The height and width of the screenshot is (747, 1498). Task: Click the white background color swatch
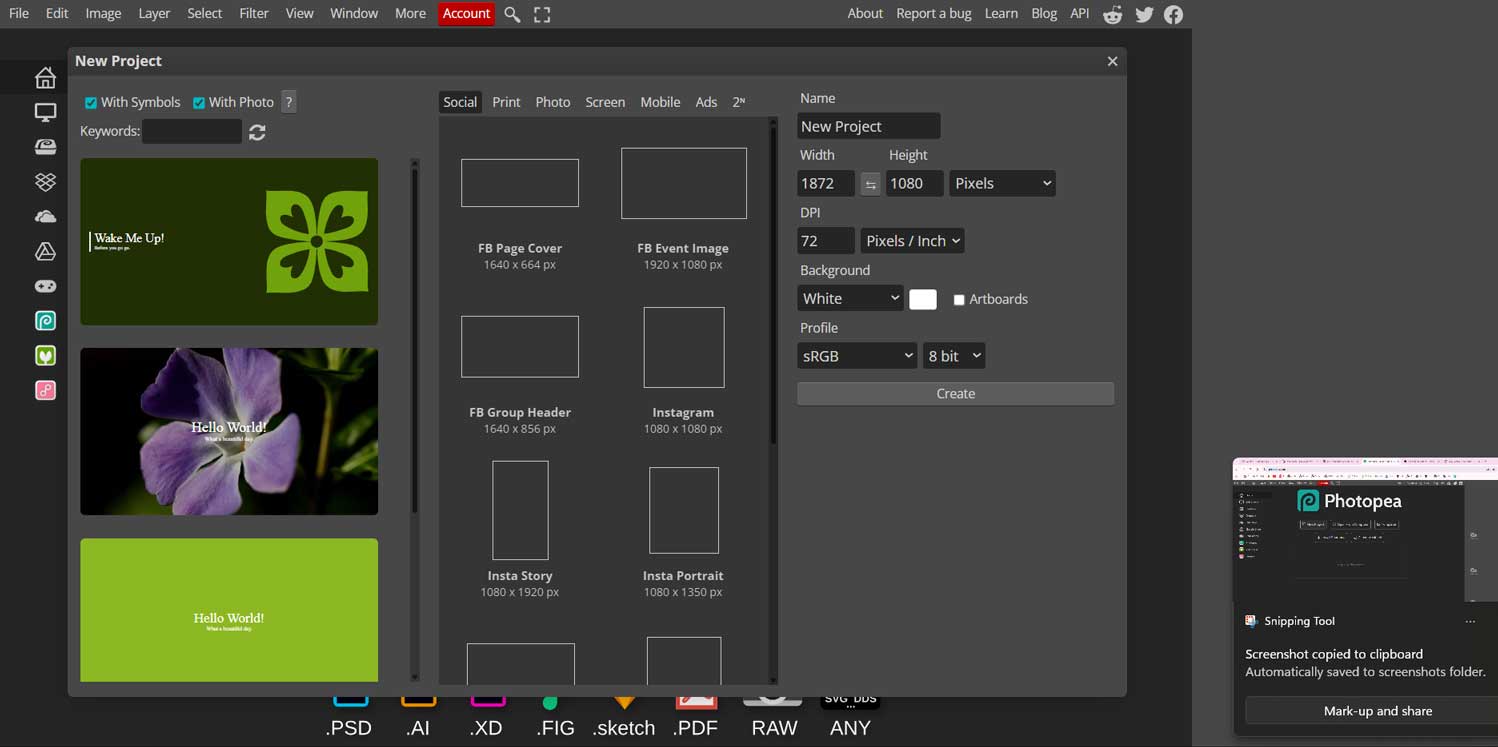pyautogui.click(x=922, y=298)
